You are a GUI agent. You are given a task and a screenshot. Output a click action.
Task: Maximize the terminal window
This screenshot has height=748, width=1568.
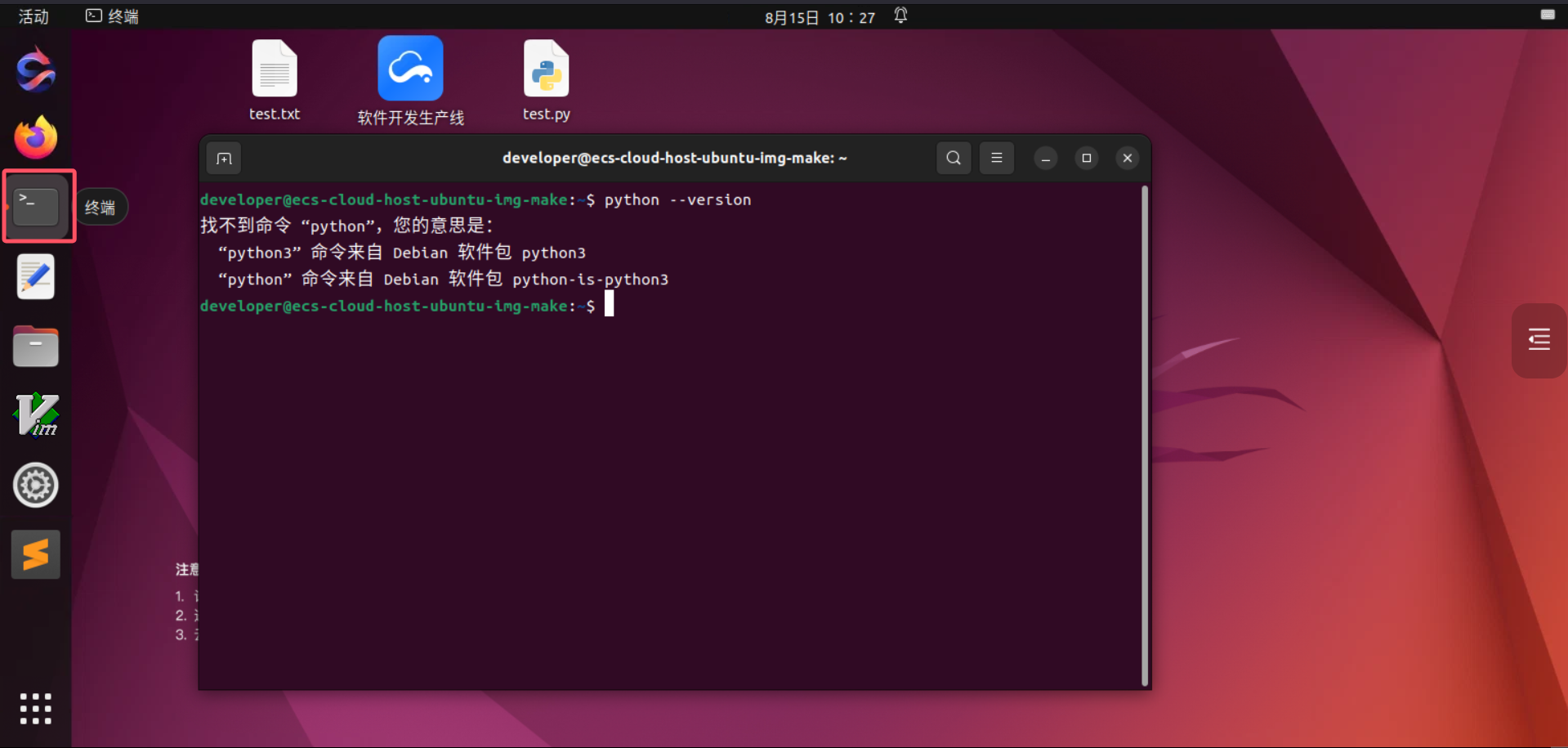[x=1087, y=158]
